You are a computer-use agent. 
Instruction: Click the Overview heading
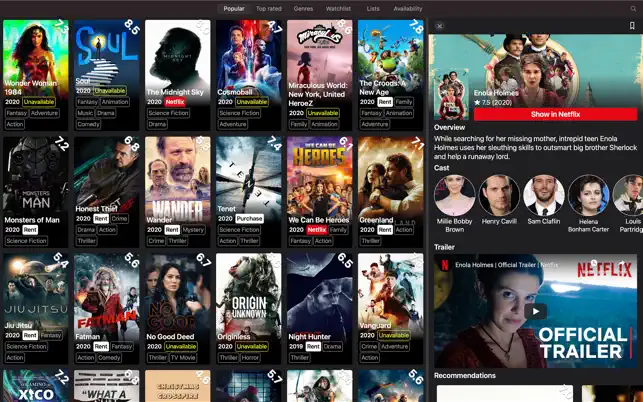pyautogui.click(x=449, y=128)
